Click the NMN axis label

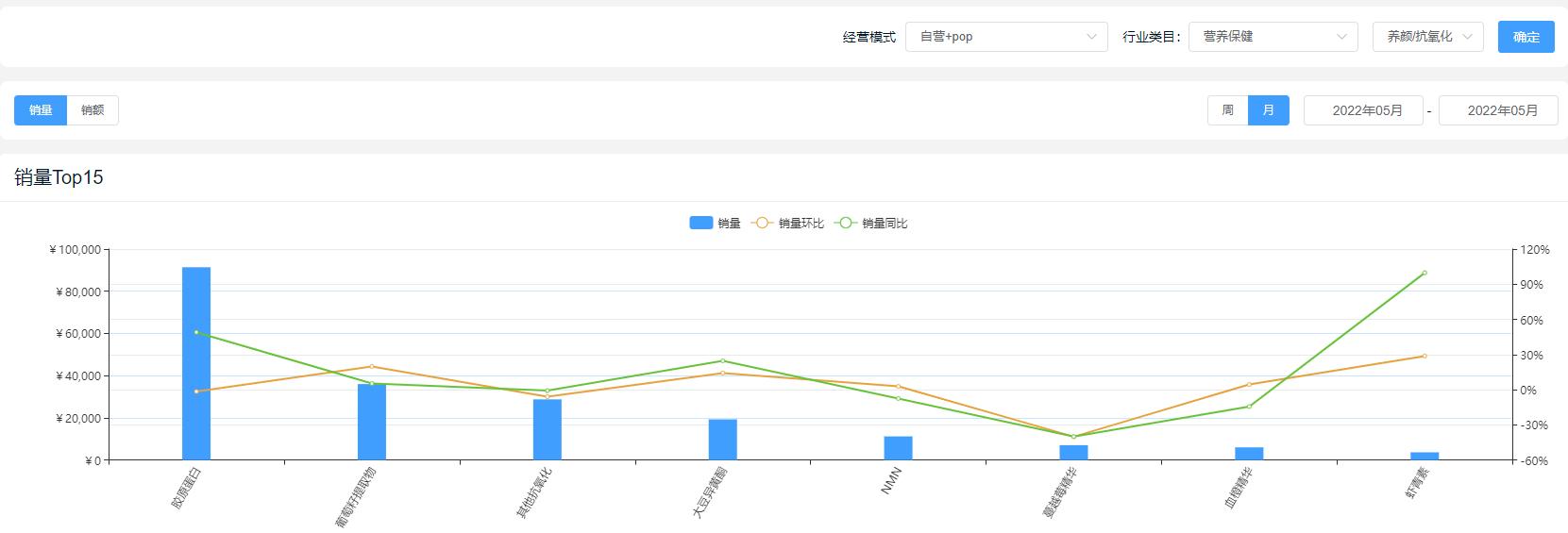click(891, 480)
